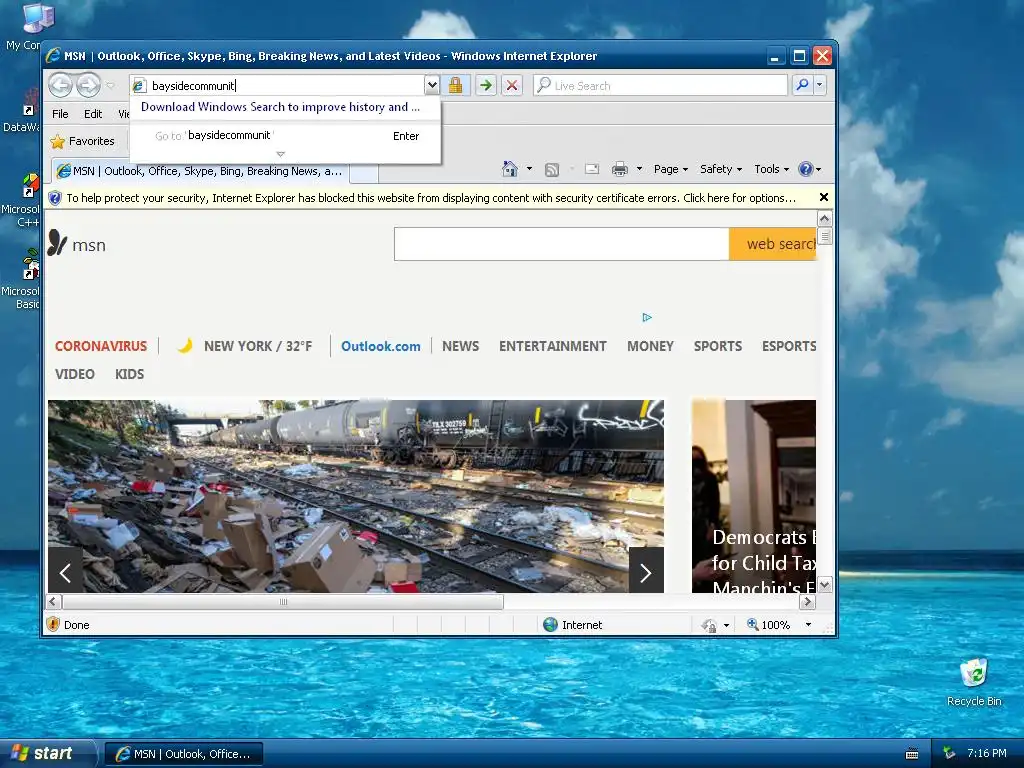Open a new blank tab
Screen dimensions: 1024x768
click(364, 173)
